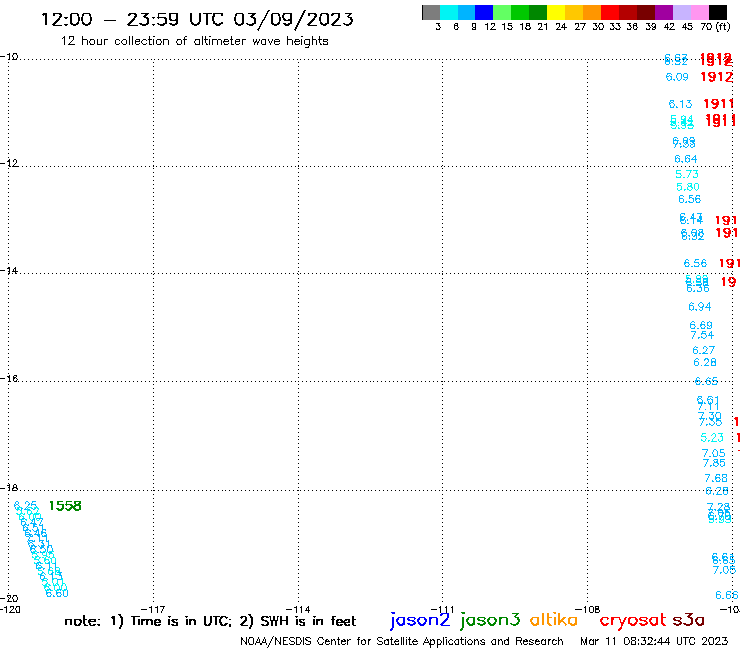Click the '45' color scale label
Screen dimensions: 740x650
pos(687,27)
